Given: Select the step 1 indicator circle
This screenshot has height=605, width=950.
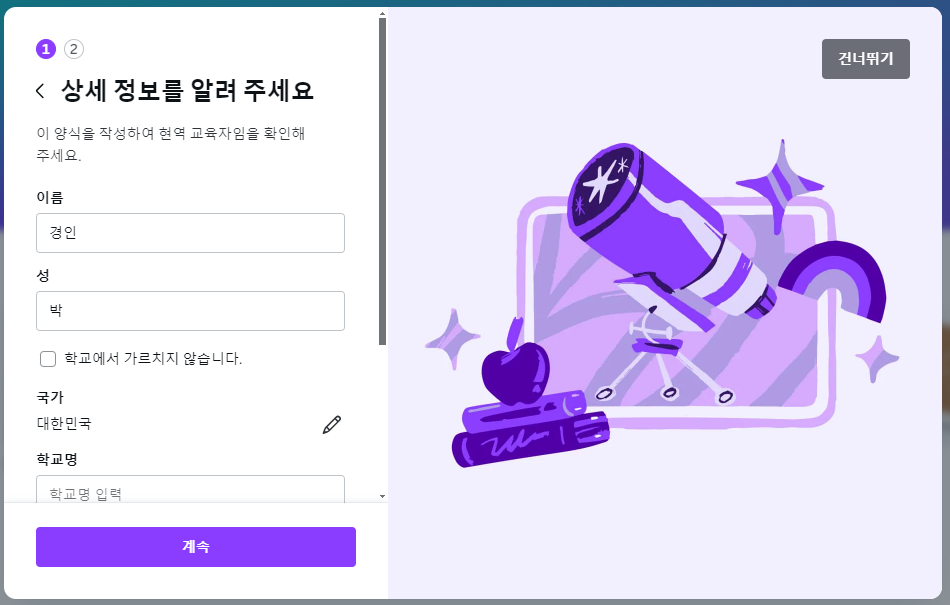Looking at the screenshot, I should click(46, 49).
